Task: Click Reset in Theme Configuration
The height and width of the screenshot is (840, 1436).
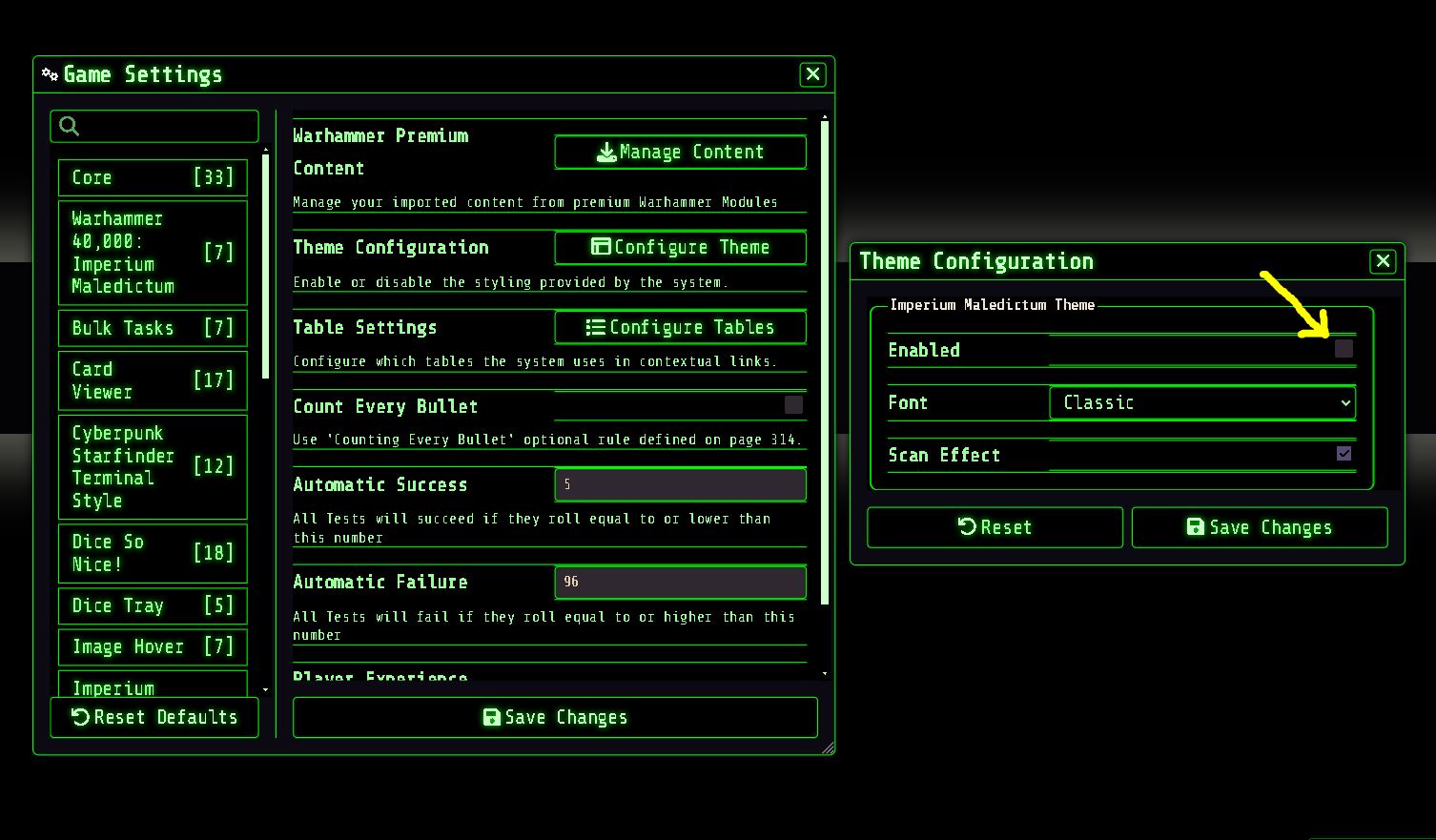Action: [995, 527]
